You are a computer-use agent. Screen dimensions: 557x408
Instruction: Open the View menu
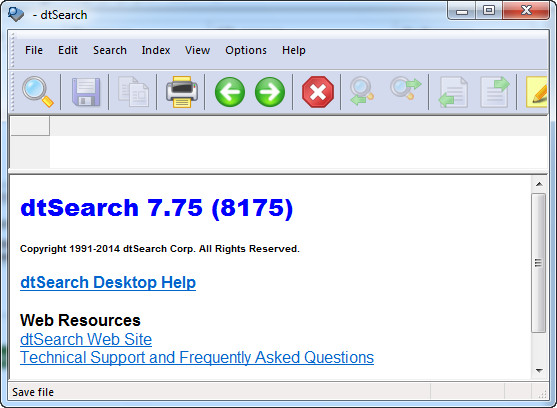click(198, 50)
